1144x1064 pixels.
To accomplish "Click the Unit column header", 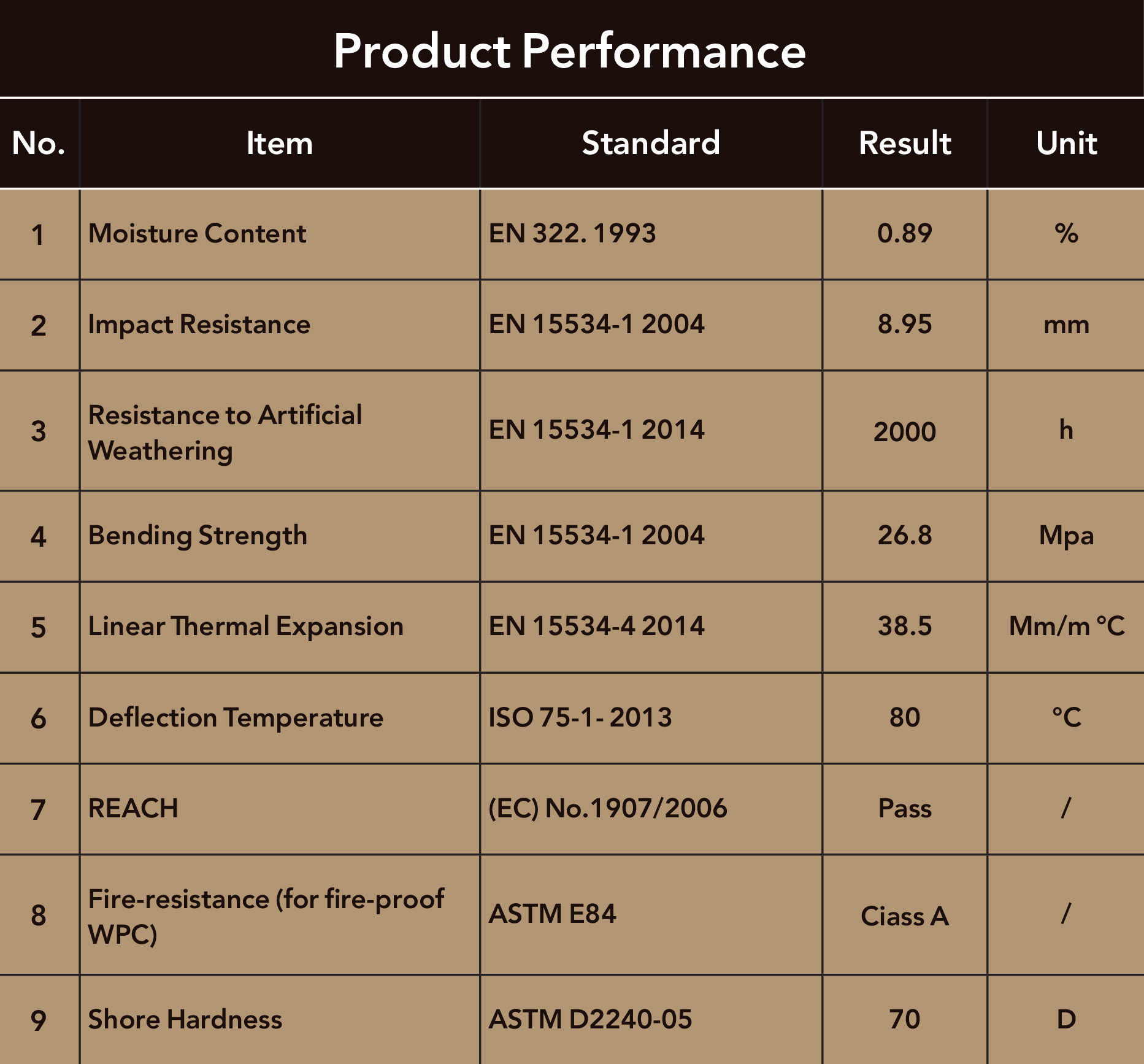I will pyautogui.click(x=1066, y=144).
